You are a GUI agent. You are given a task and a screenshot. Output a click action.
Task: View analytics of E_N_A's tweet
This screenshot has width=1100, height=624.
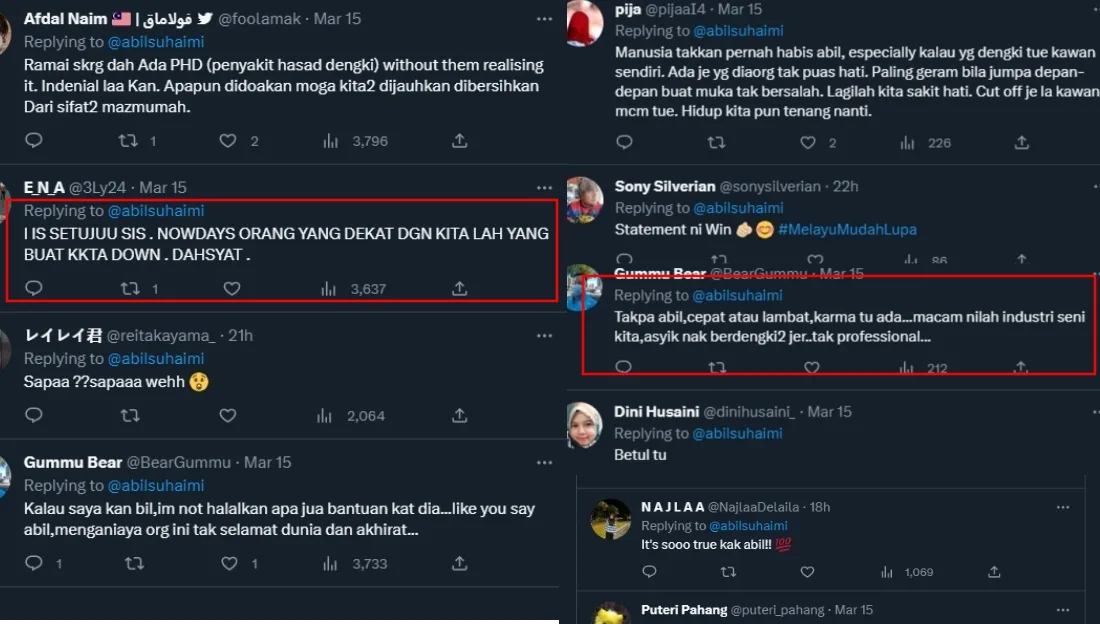tap(331, 288)
